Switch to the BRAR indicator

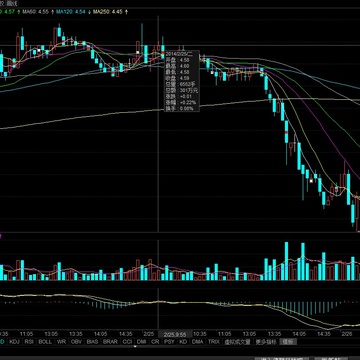click(110, 342)
